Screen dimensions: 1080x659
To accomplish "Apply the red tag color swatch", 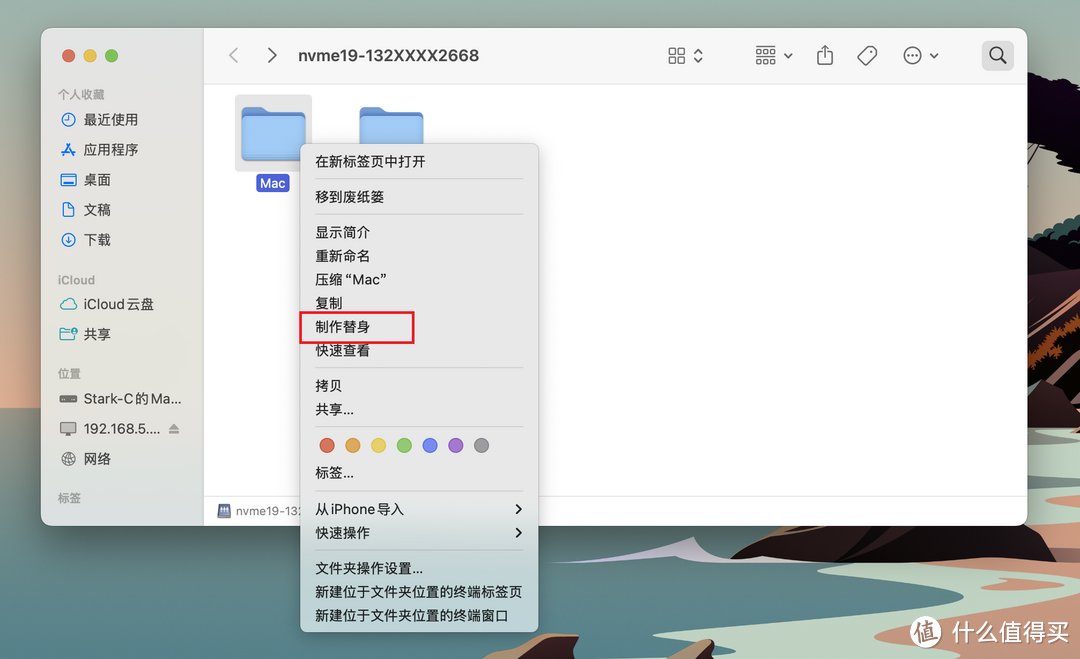I will click(x=327, y=445).
